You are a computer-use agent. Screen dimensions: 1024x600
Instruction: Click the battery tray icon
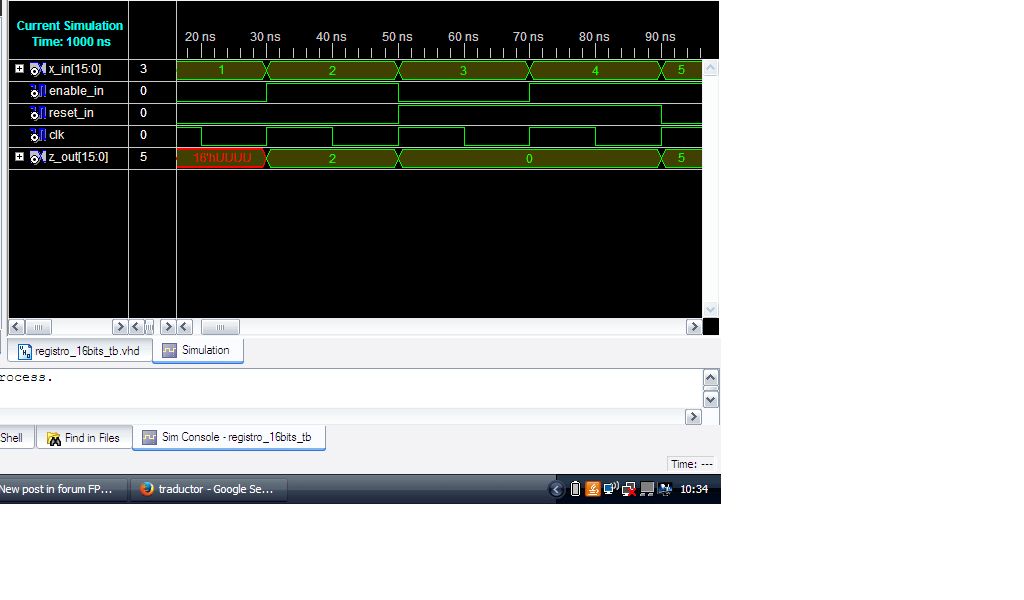click(x=575, y=489)
